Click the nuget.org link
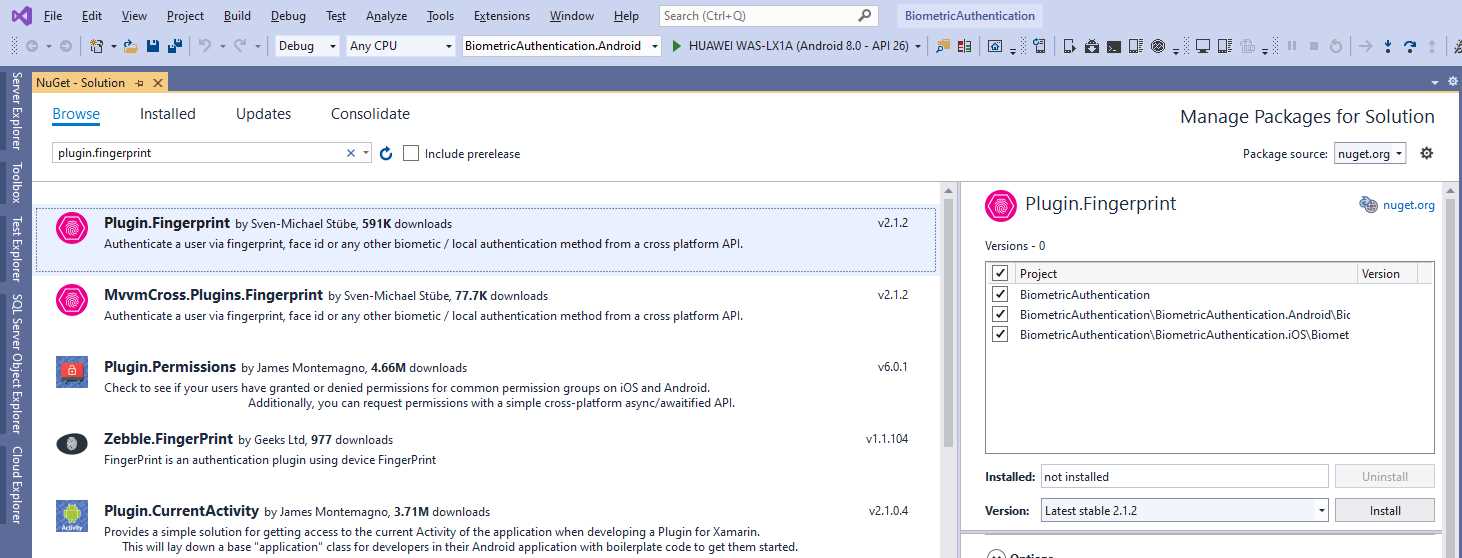Image resolution: width=1462 pixels, height=558 pixels. coord(1409,205)
